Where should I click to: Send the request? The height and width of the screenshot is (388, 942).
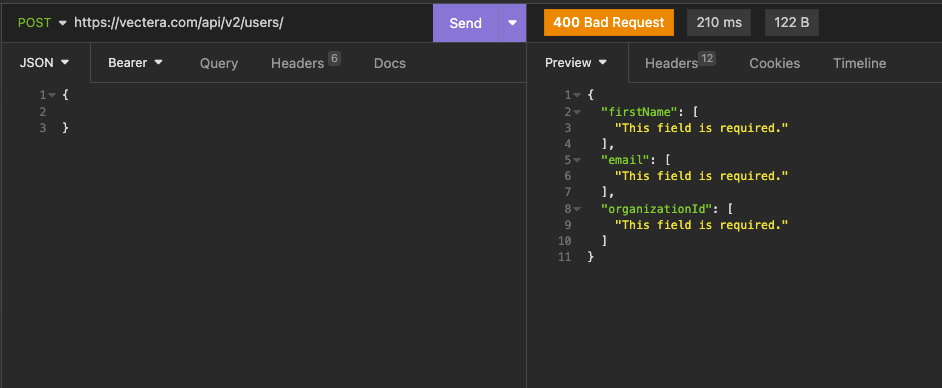click(x=466, y=23)
